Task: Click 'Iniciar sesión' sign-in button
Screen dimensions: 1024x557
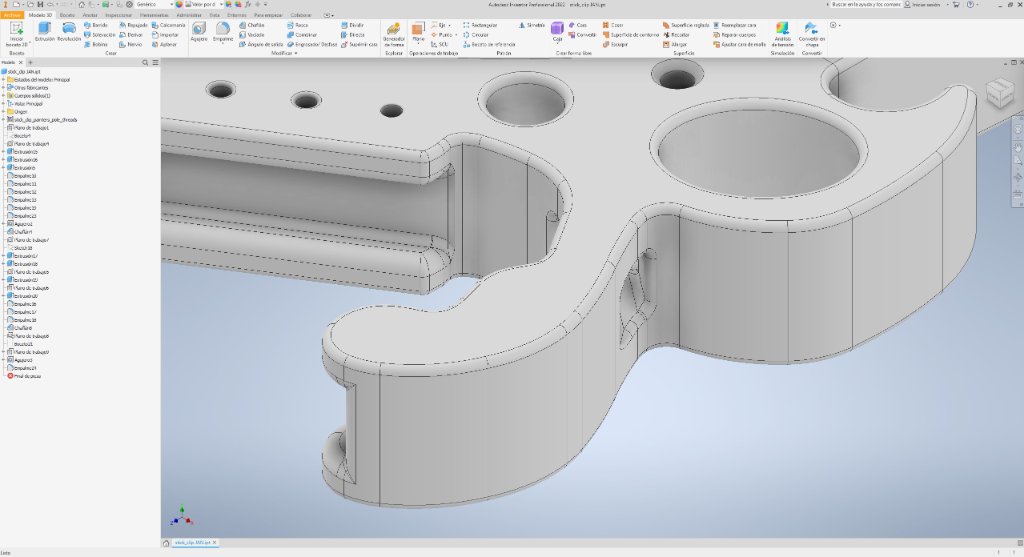Action: pyautogui.click(x=922, y=5)
